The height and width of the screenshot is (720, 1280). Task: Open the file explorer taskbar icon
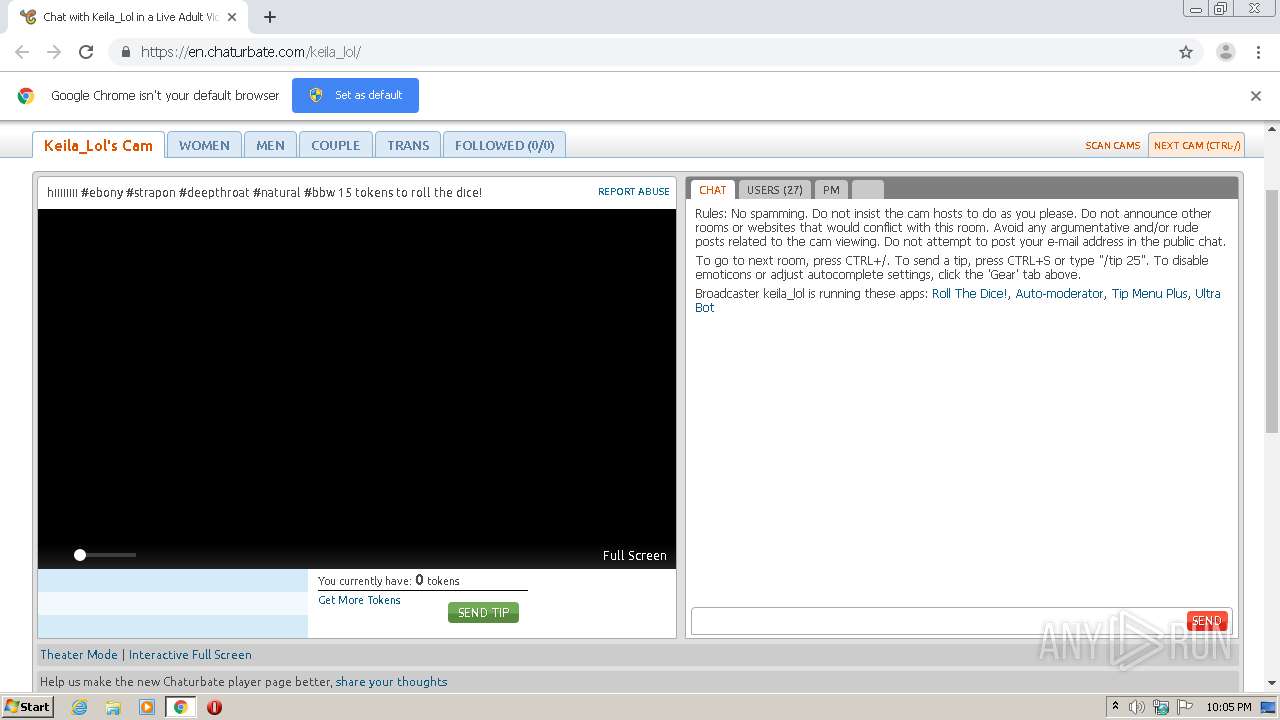pyautogui.click(x=113, y=707)
